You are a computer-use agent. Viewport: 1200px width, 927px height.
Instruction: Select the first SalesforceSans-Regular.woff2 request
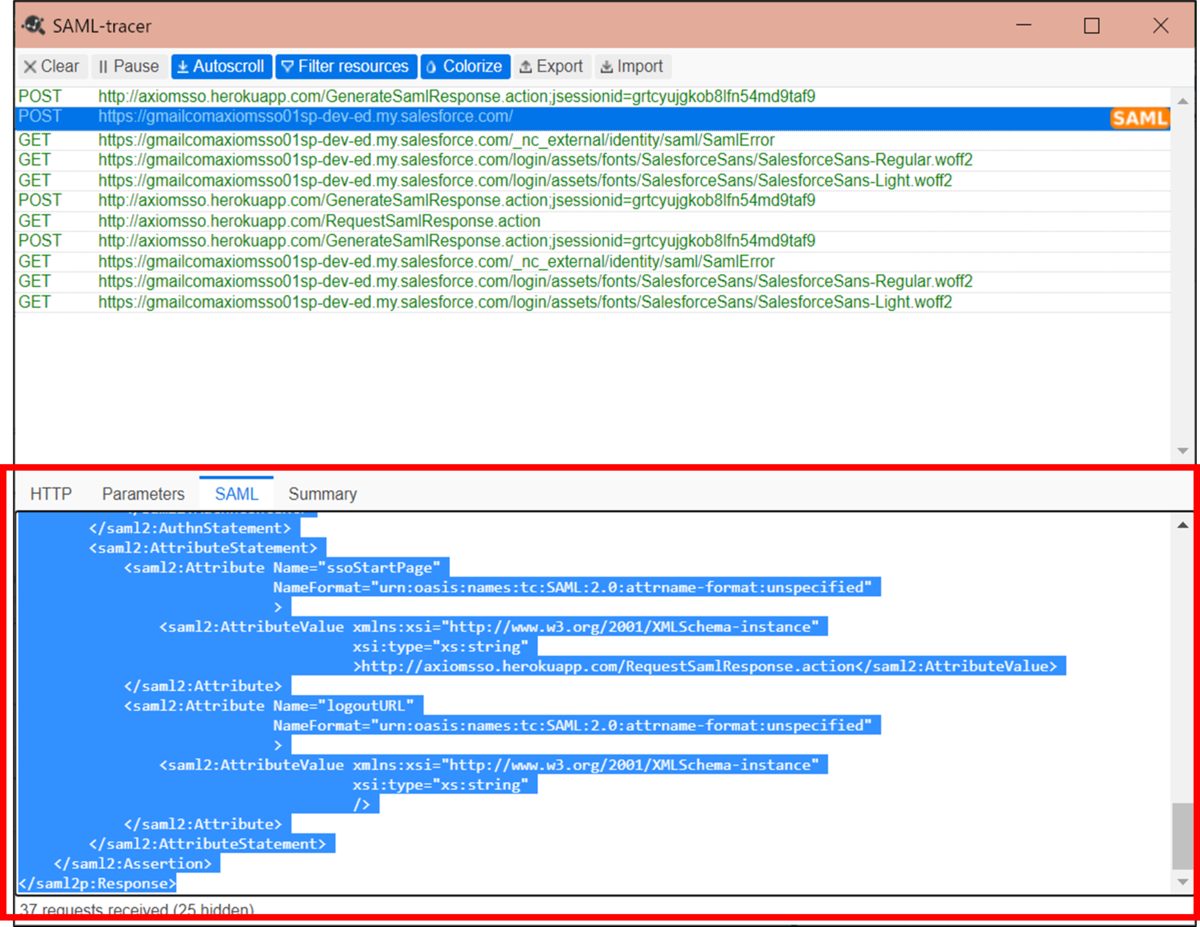pos(592,160)
